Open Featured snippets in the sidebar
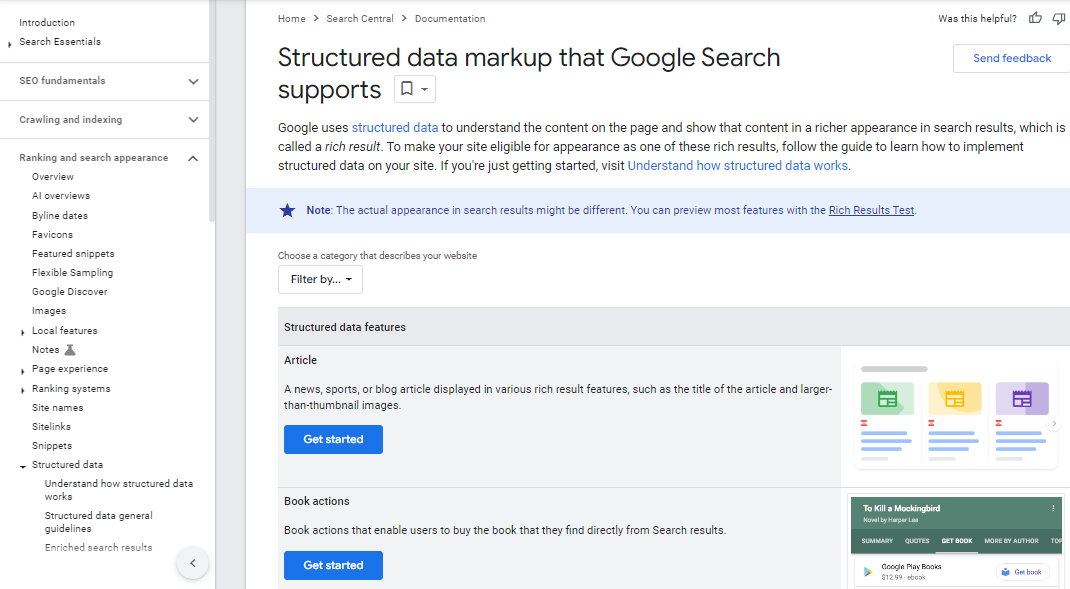The image size is (1070, 589). point(73,254)
